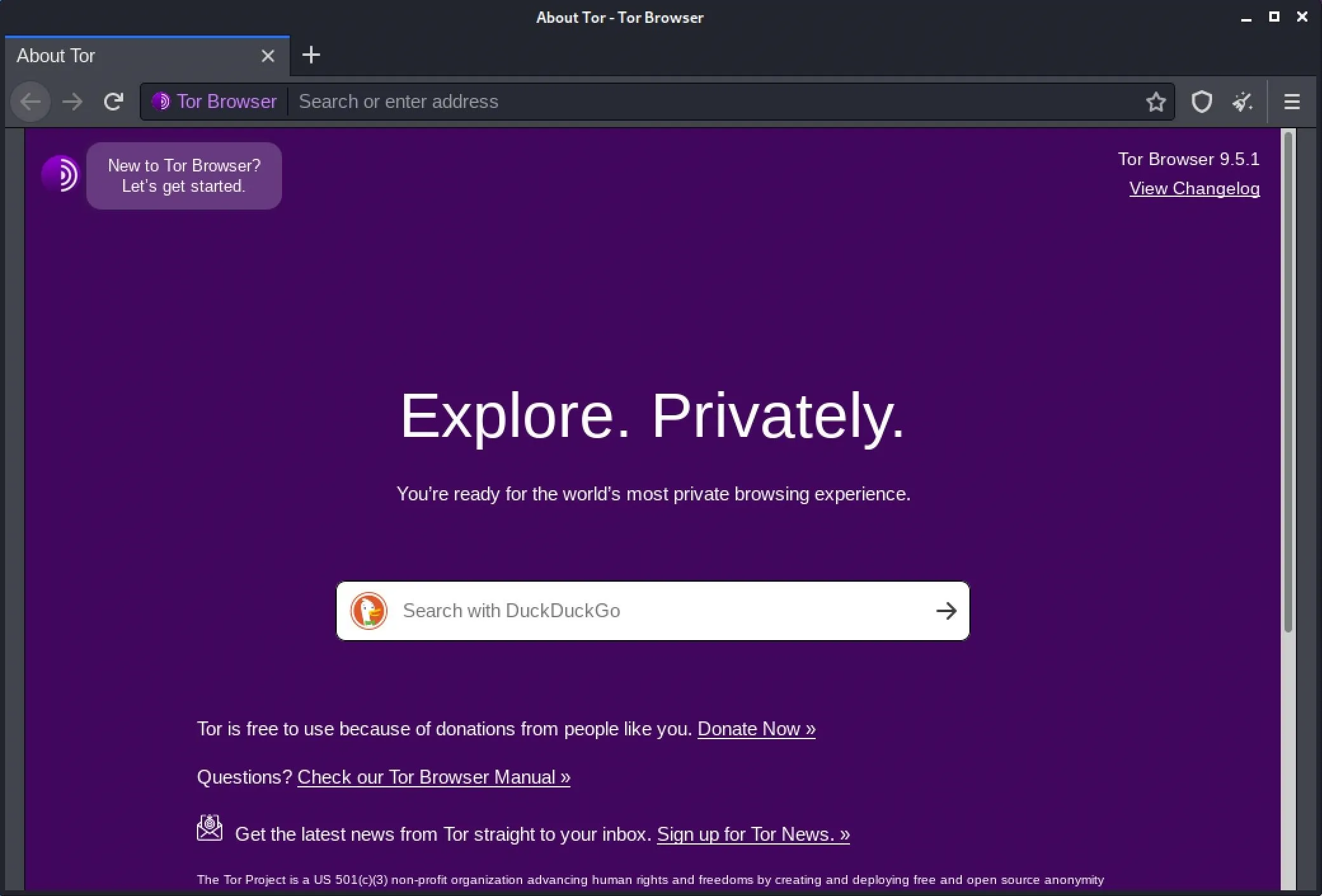
Task: Go forward with the forward arrow
Action: (x=72, y=102)
